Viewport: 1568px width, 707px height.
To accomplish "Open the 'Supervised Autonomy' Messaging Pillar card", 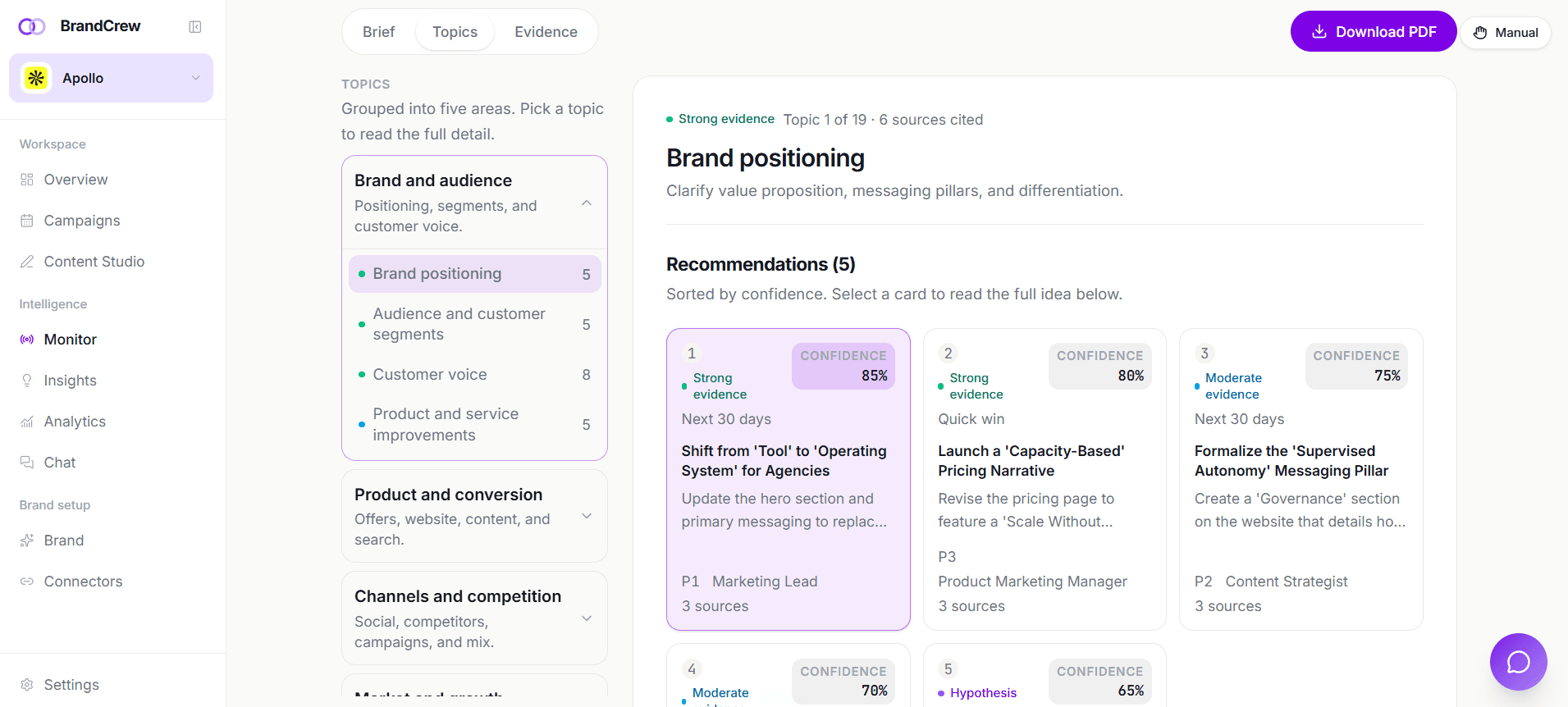I will pyautogui.click(x=1301, y=480).
